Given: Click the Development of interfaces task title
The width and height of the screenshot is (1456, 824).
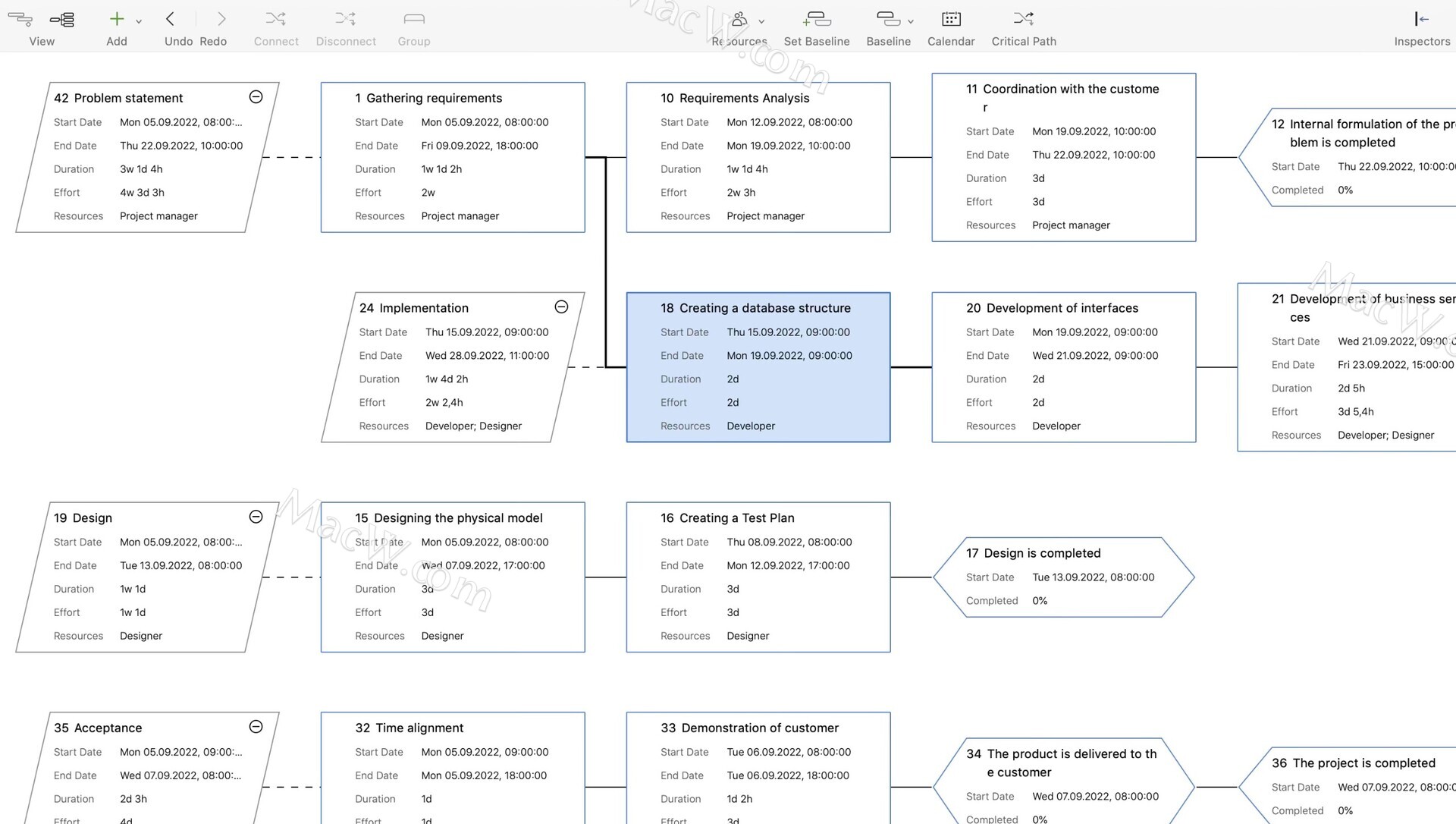Looking at the screenshot, I should [x=1062, y=308].
